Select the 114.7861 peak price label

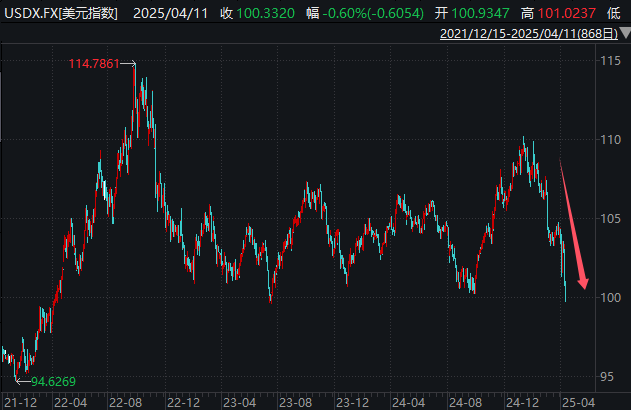tap(93, 64)
